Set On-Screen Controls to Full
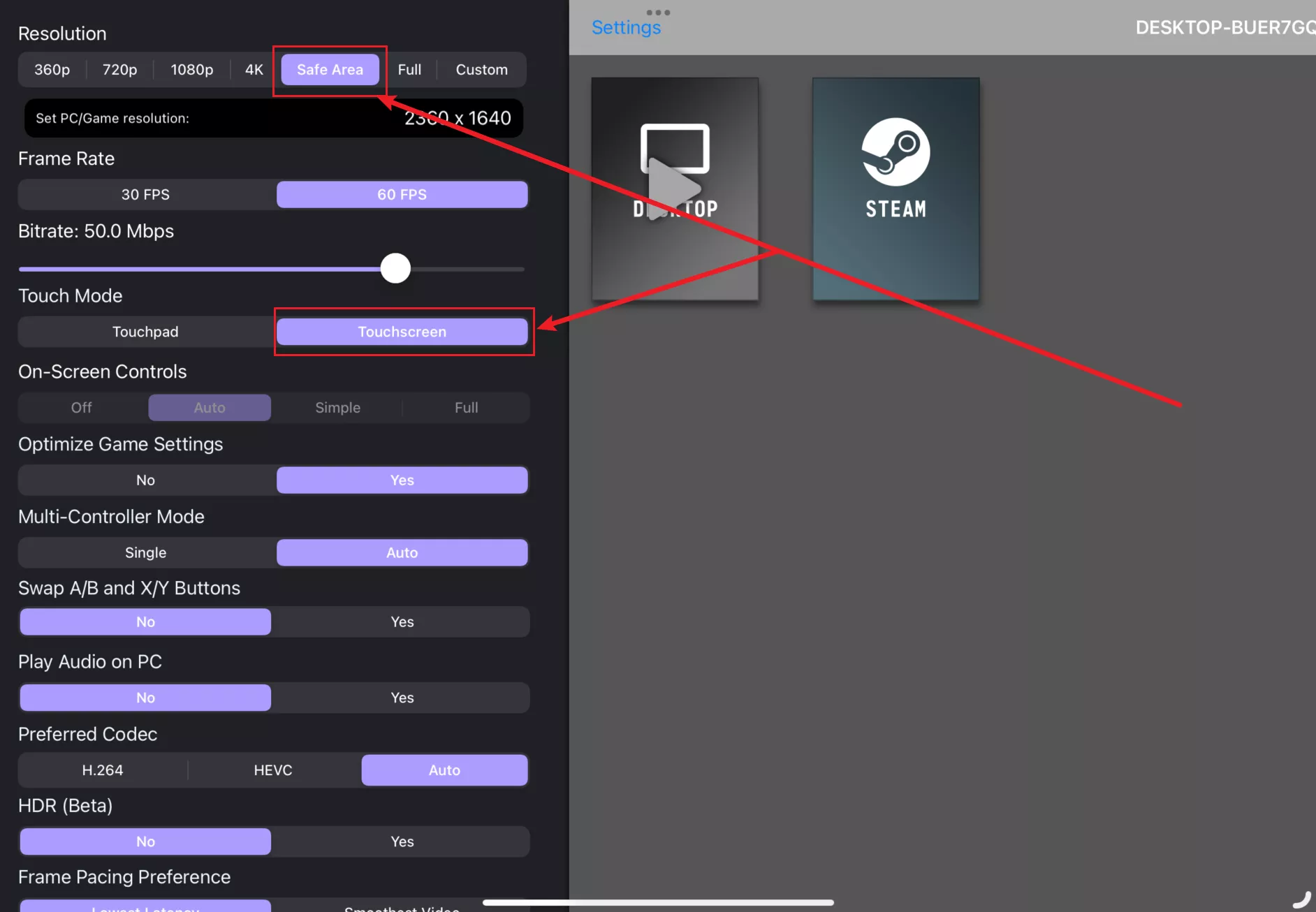 467,408
